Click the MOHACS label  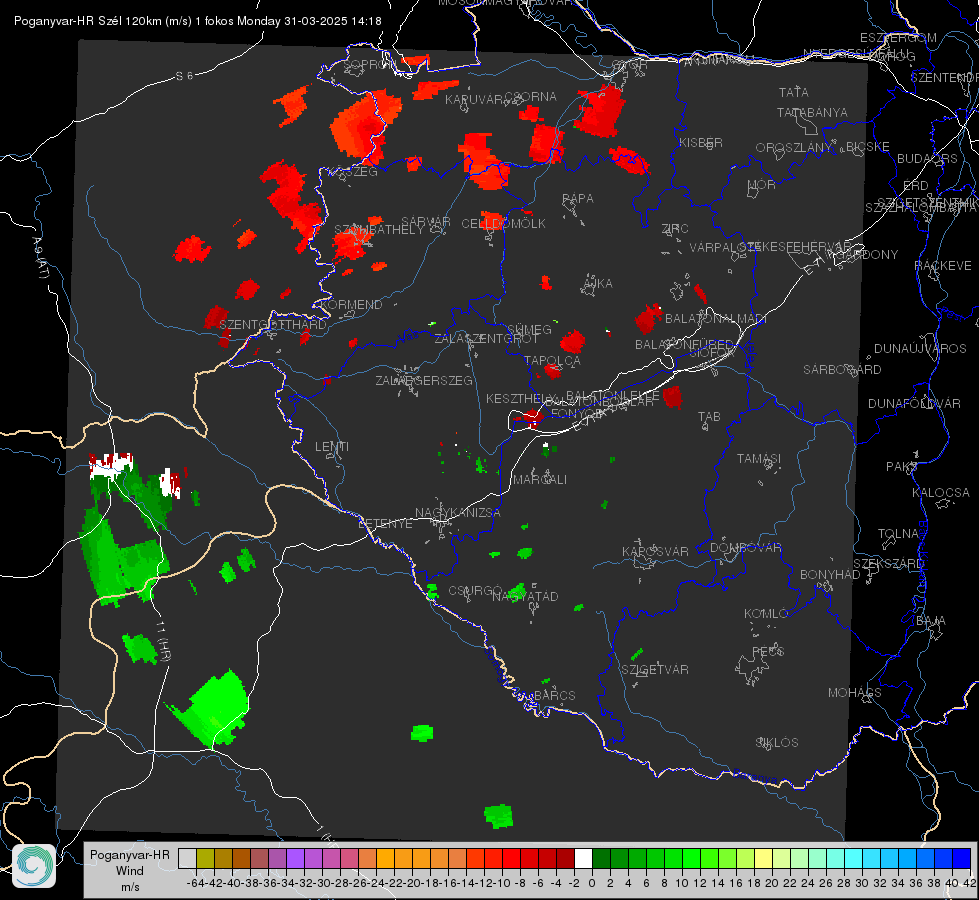click(854, 693)
